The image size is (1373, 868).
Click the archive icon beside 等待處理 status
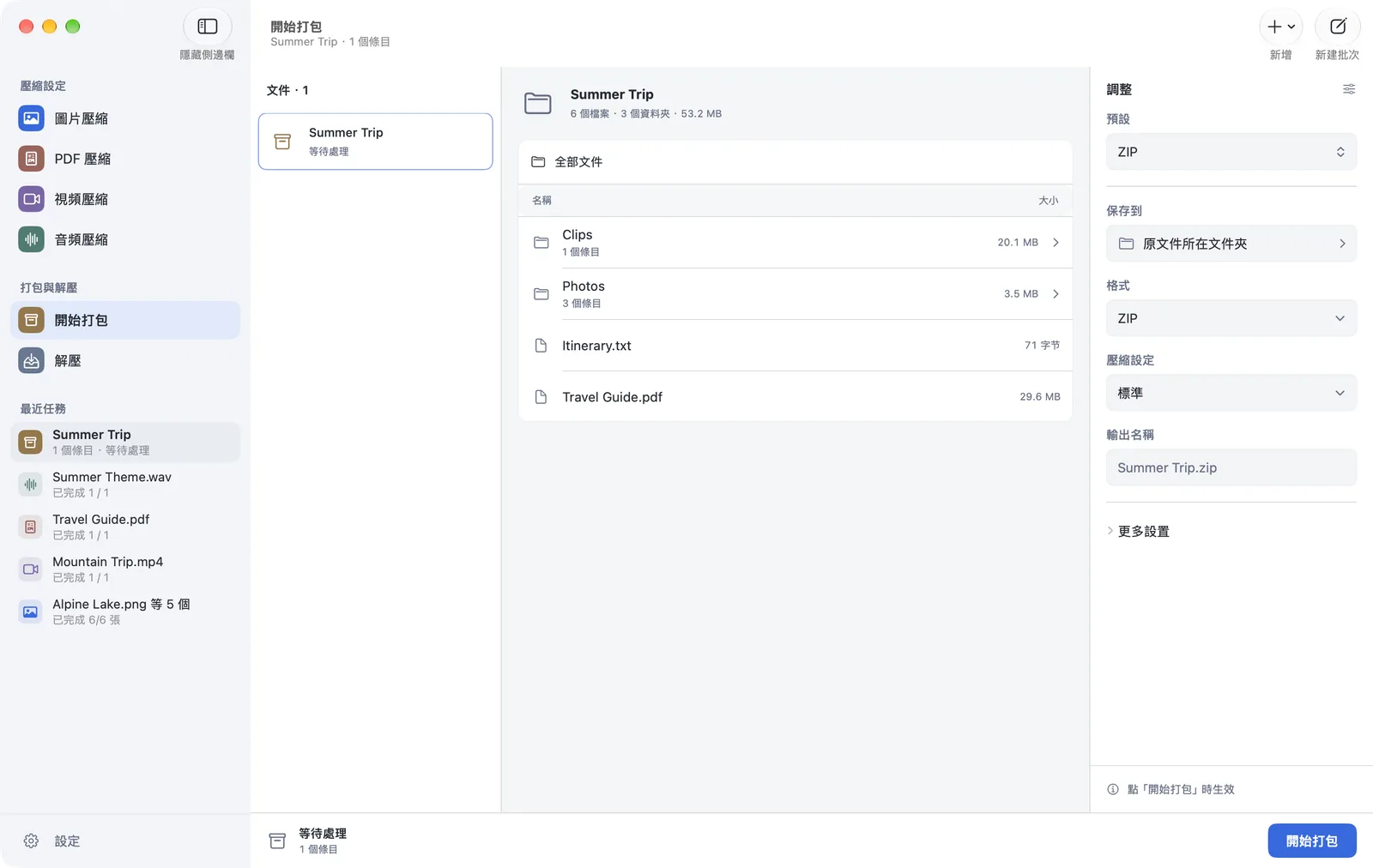click(277, 841)
